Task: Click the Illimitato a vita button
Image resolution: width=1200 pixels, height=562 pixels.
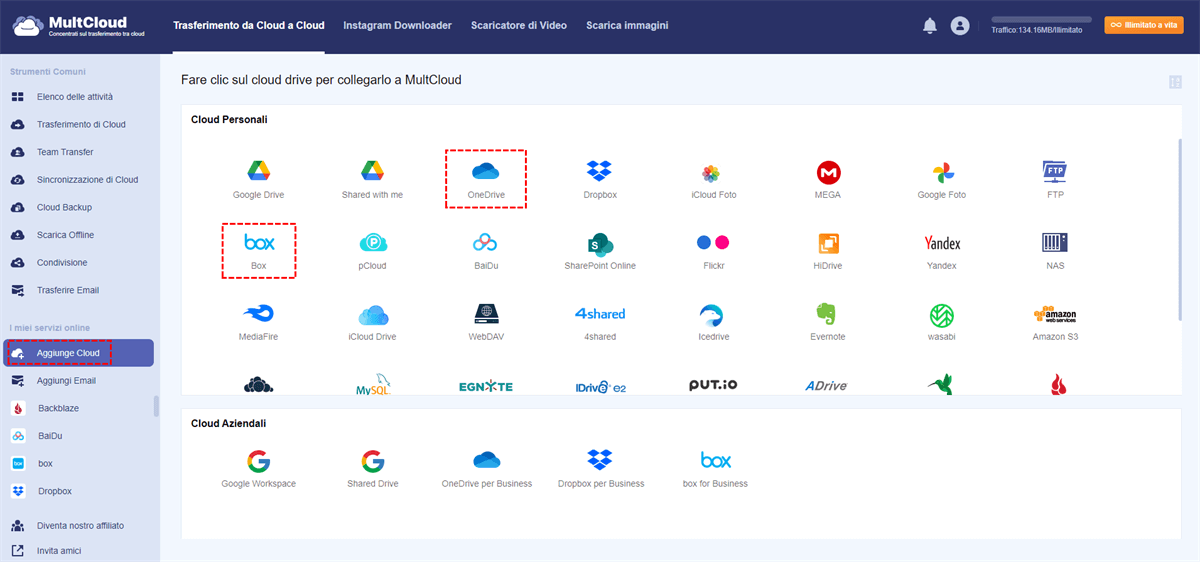Action: (1143, 26)
